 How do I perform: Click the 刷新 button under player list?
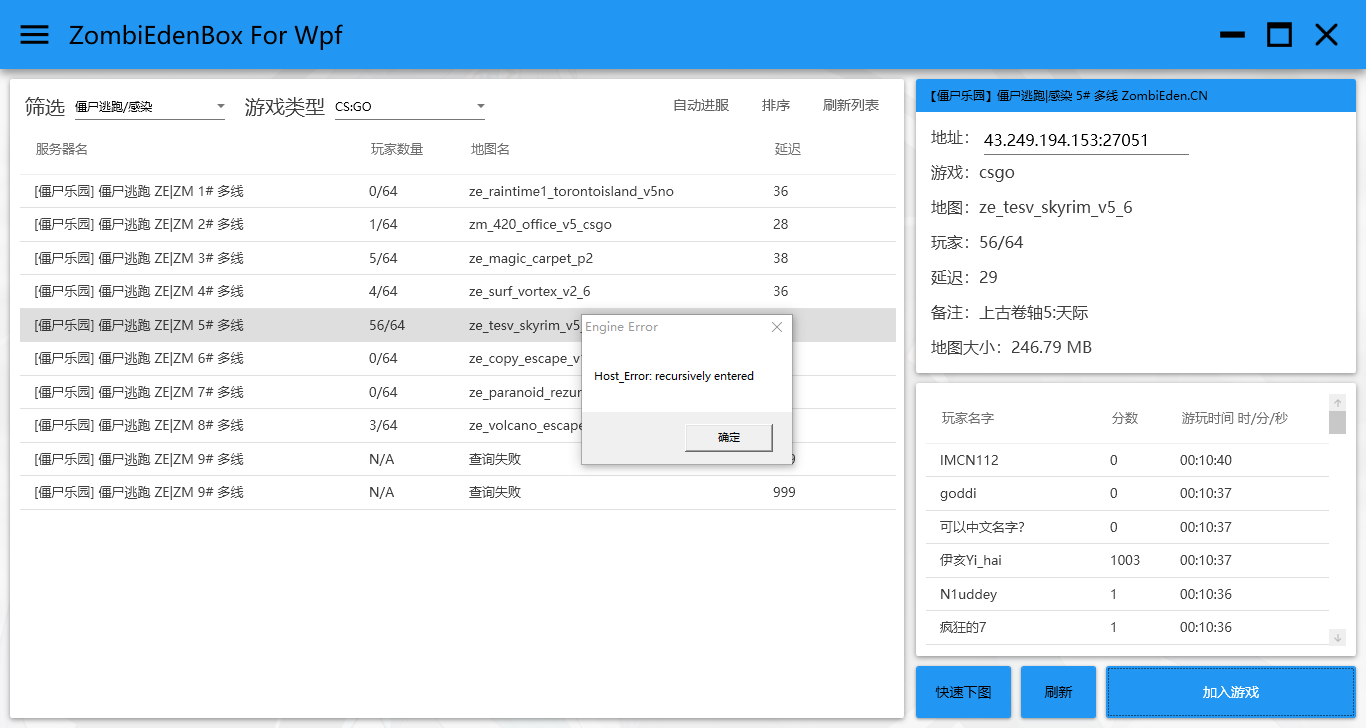click(x=1058, y=692)
